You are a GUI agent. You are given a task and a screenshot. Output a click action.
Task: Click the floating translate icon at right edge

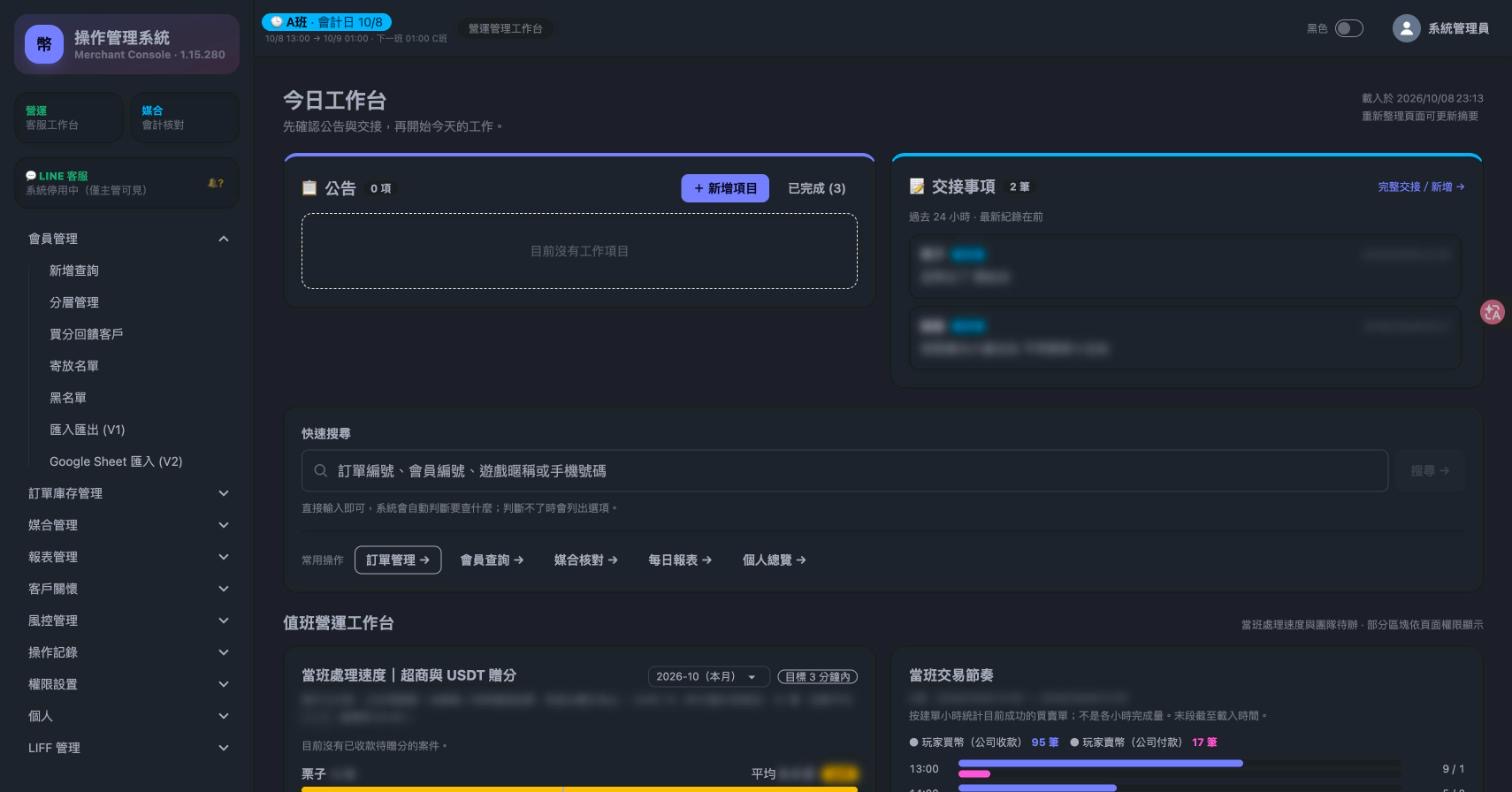[x=1492, y=312]
